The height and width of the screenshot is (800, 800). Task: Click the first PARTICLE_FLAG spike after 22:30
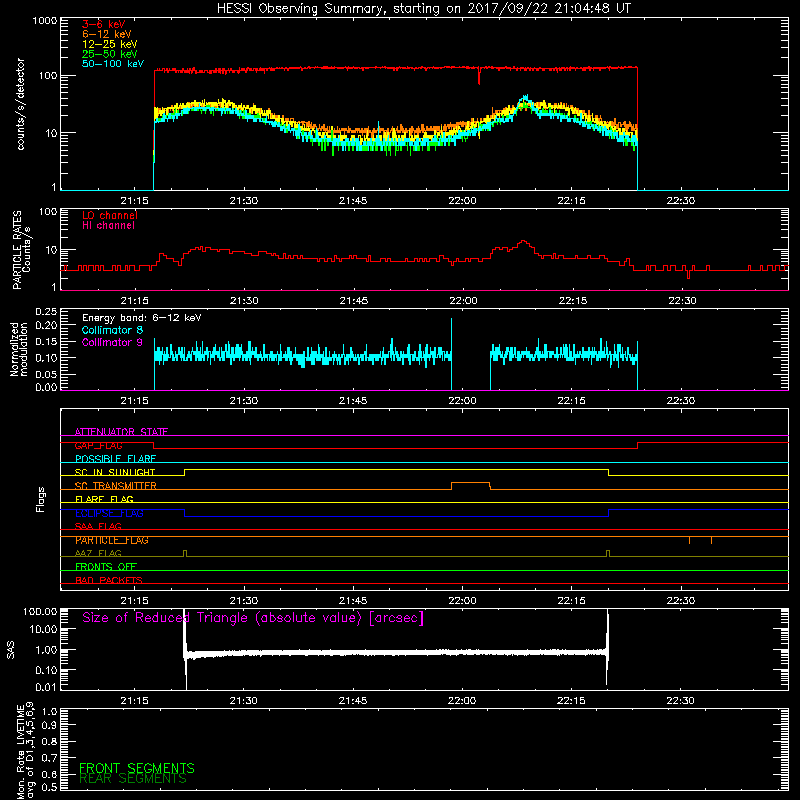pyautogui.click(x=689, y=540)
